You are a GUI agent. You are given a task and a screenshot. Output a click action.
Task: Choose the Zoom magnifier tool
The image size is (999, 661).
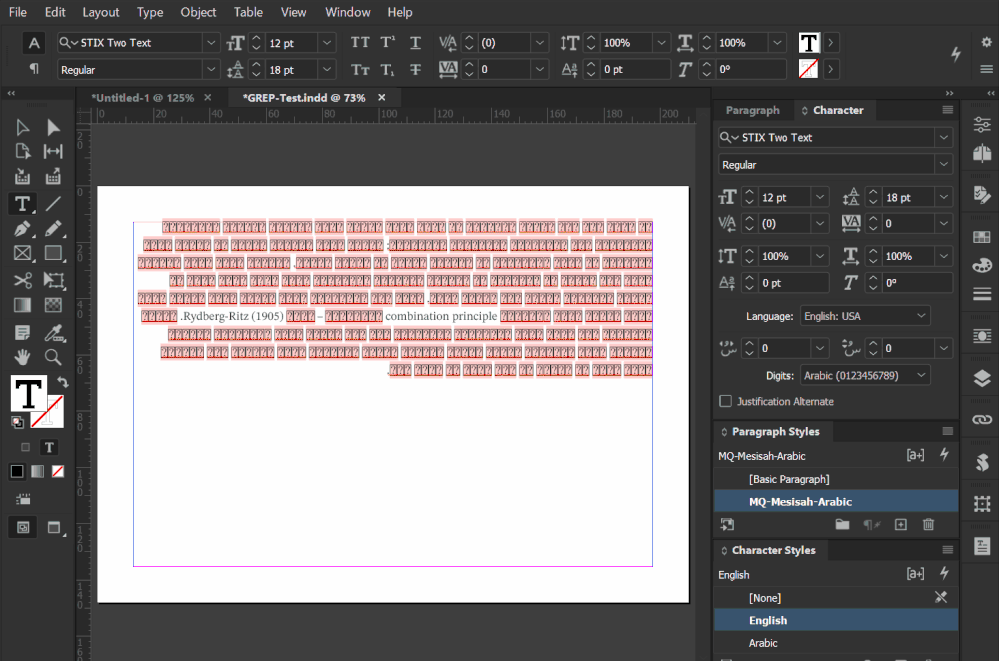tap(54, 357)
